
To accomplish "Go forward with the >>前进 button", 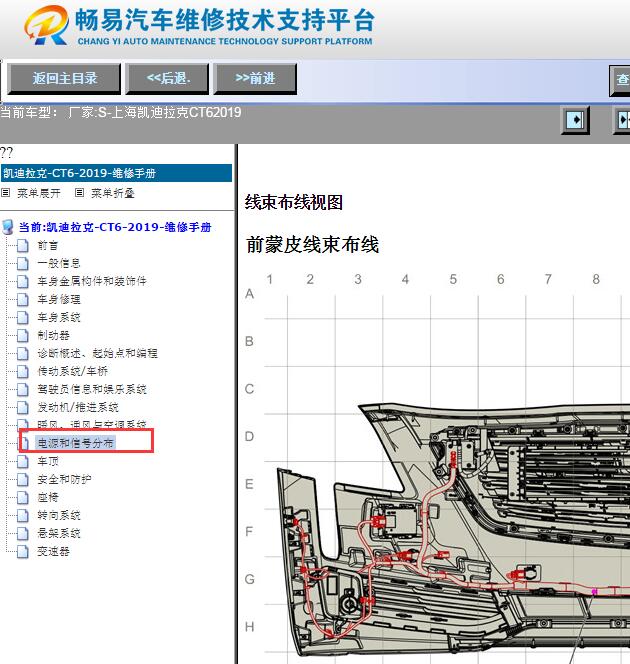I will [x=255, y=79].
